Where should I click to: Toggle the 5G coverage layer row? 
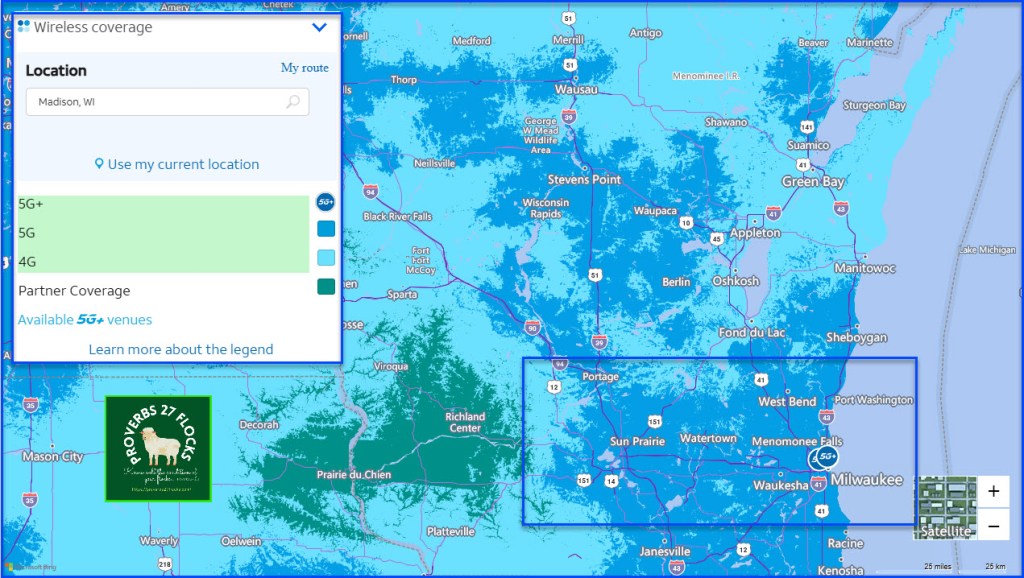pos(163,233)
